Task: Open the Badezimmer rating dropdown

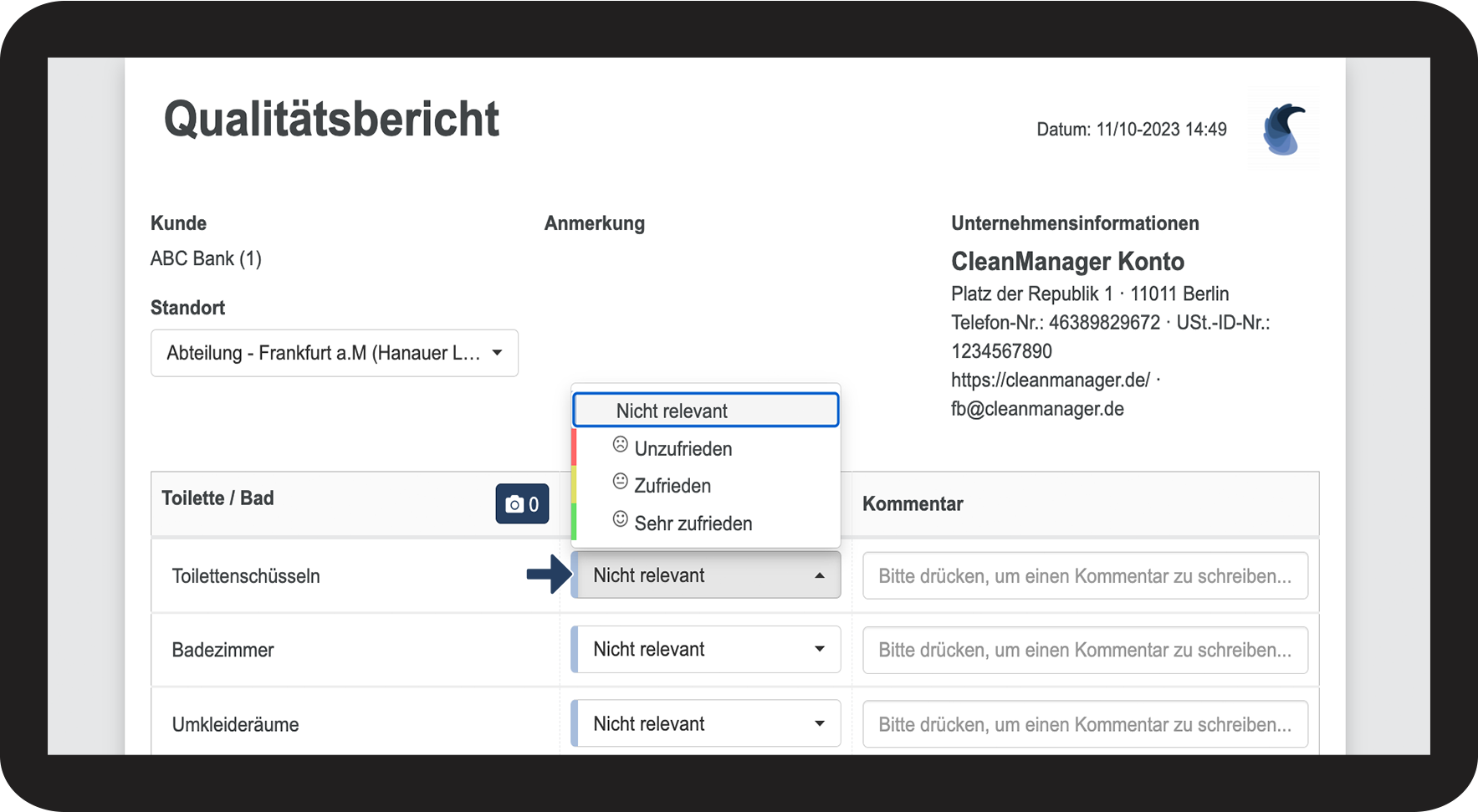Action: pos(706,650)
